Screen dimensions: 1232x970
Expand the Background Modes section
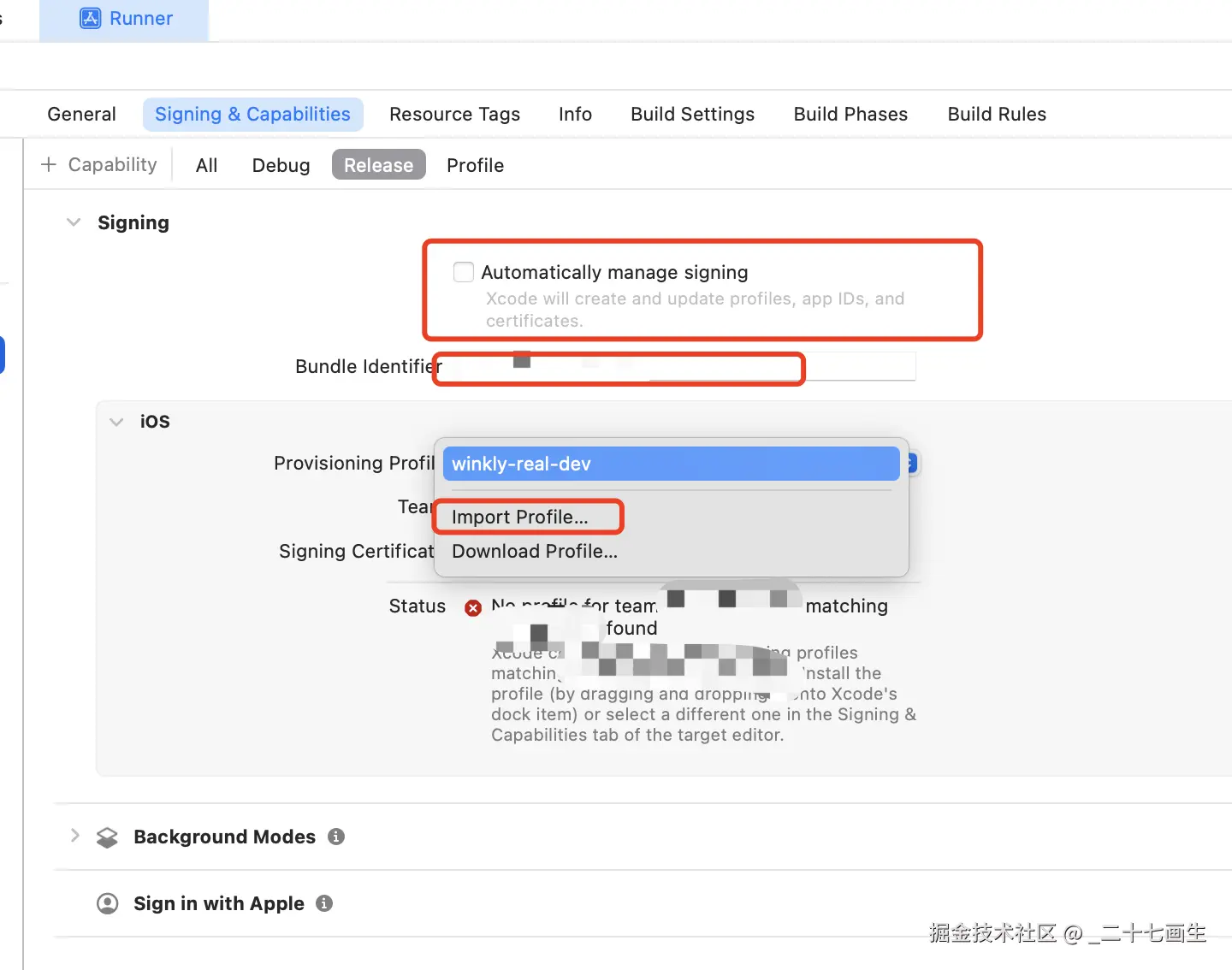tap(74, 836)
